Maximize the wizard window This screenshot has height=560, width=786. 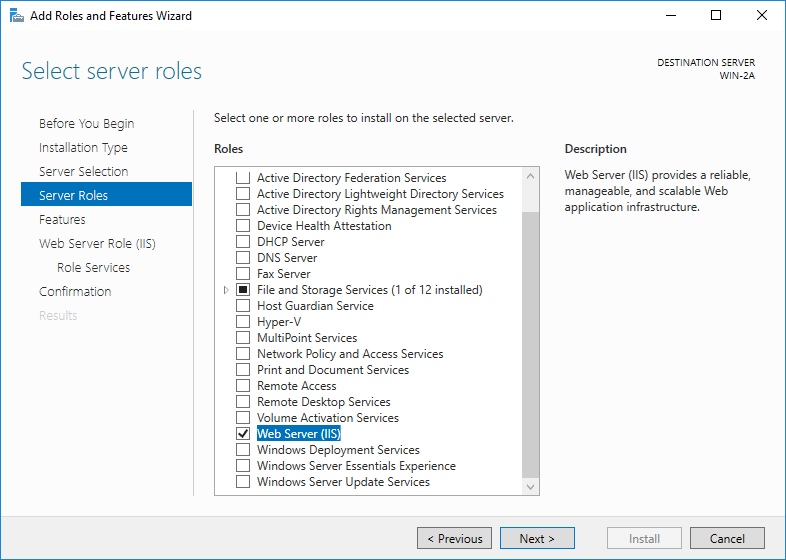click(716, 15)
